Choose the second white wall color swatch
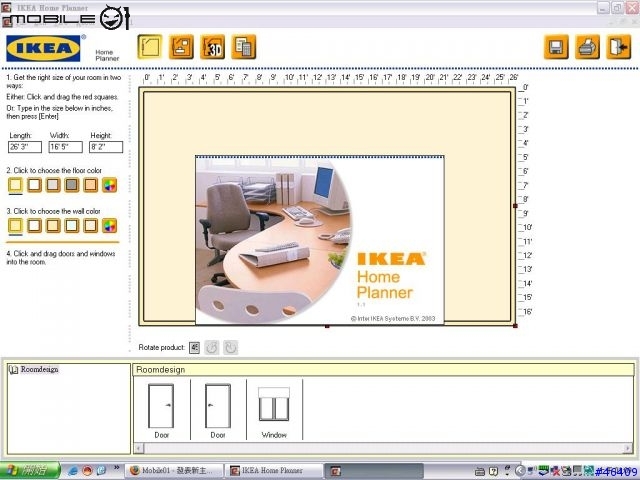Image resolution: width=640 pixels, height=480 pixels. tap(34, 225)
